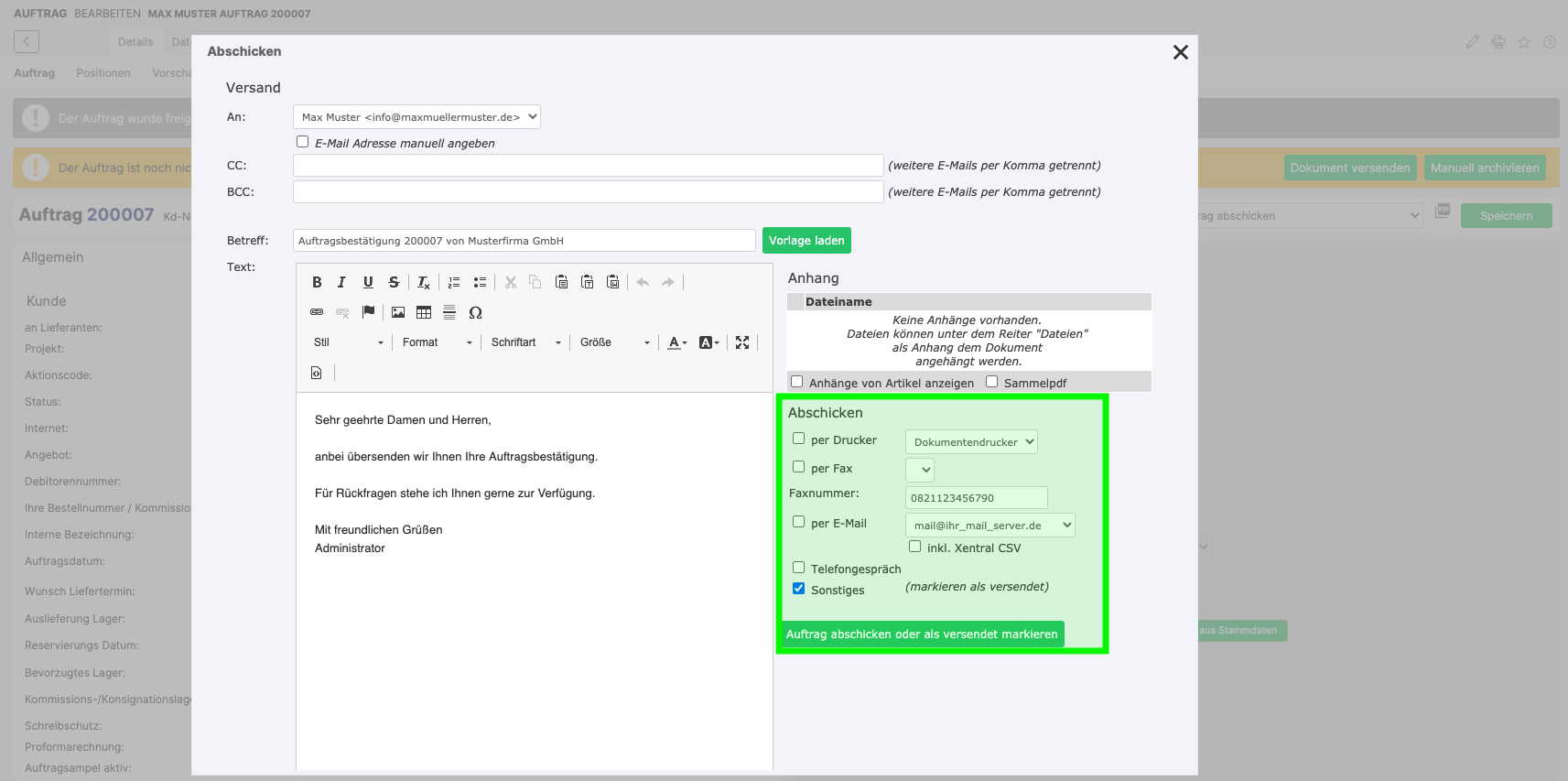The height and width of the screenshot is (781, 1568).
Task: Apply strikethrough formatting to text
Action: (394, 282)
